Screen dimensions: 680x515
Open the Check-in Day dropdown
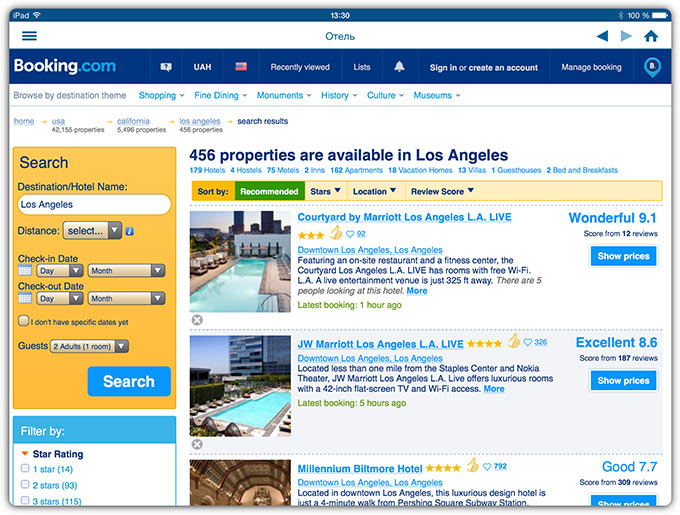[x=60, y=271]
